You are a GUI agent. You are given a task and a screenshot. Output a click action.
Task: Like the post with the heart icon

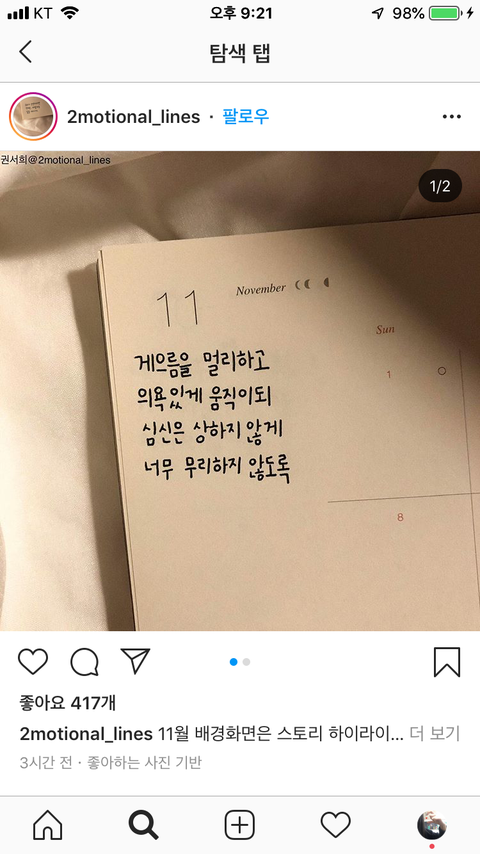click(33, 662)
